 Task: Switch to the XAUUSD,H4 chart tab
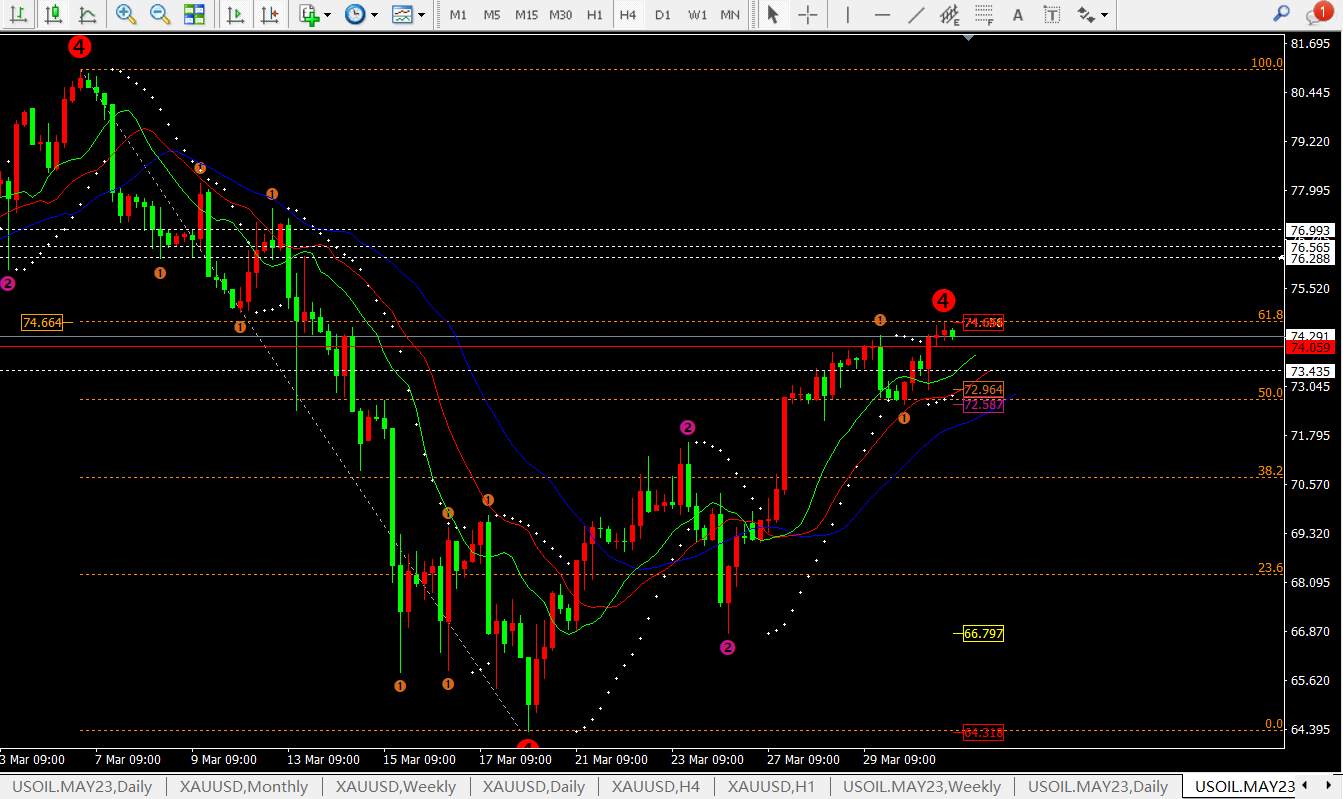coord(656,787)
